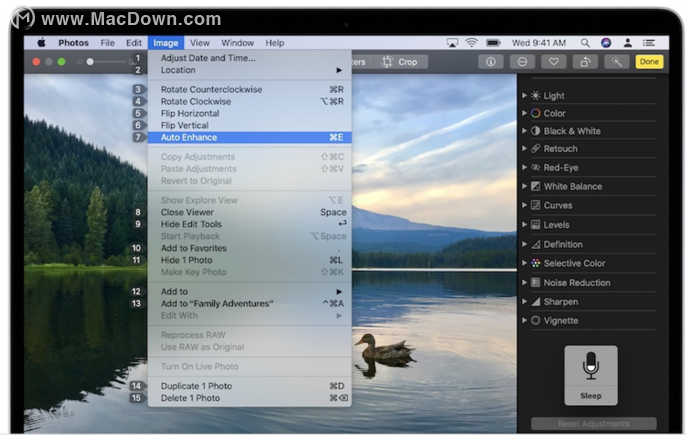Click the rotate toolbar icon
The height and width of the screenshot is (439, 687).
(585, 62)
